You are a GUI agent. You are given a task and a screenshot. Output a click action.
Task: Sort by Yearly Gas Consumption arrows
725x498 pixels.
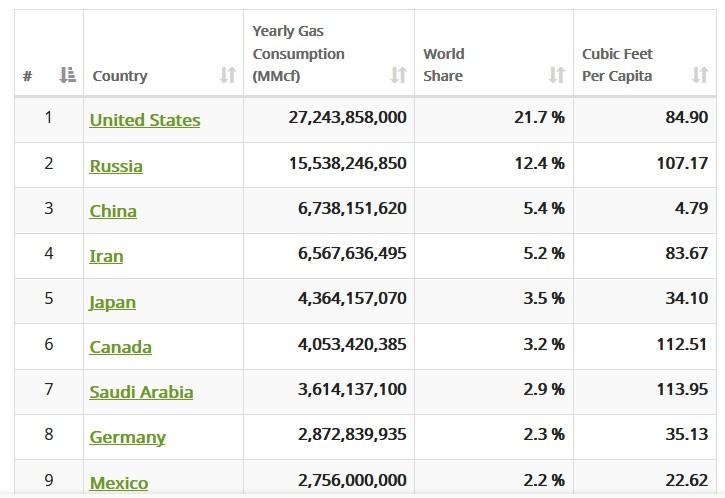399,74
